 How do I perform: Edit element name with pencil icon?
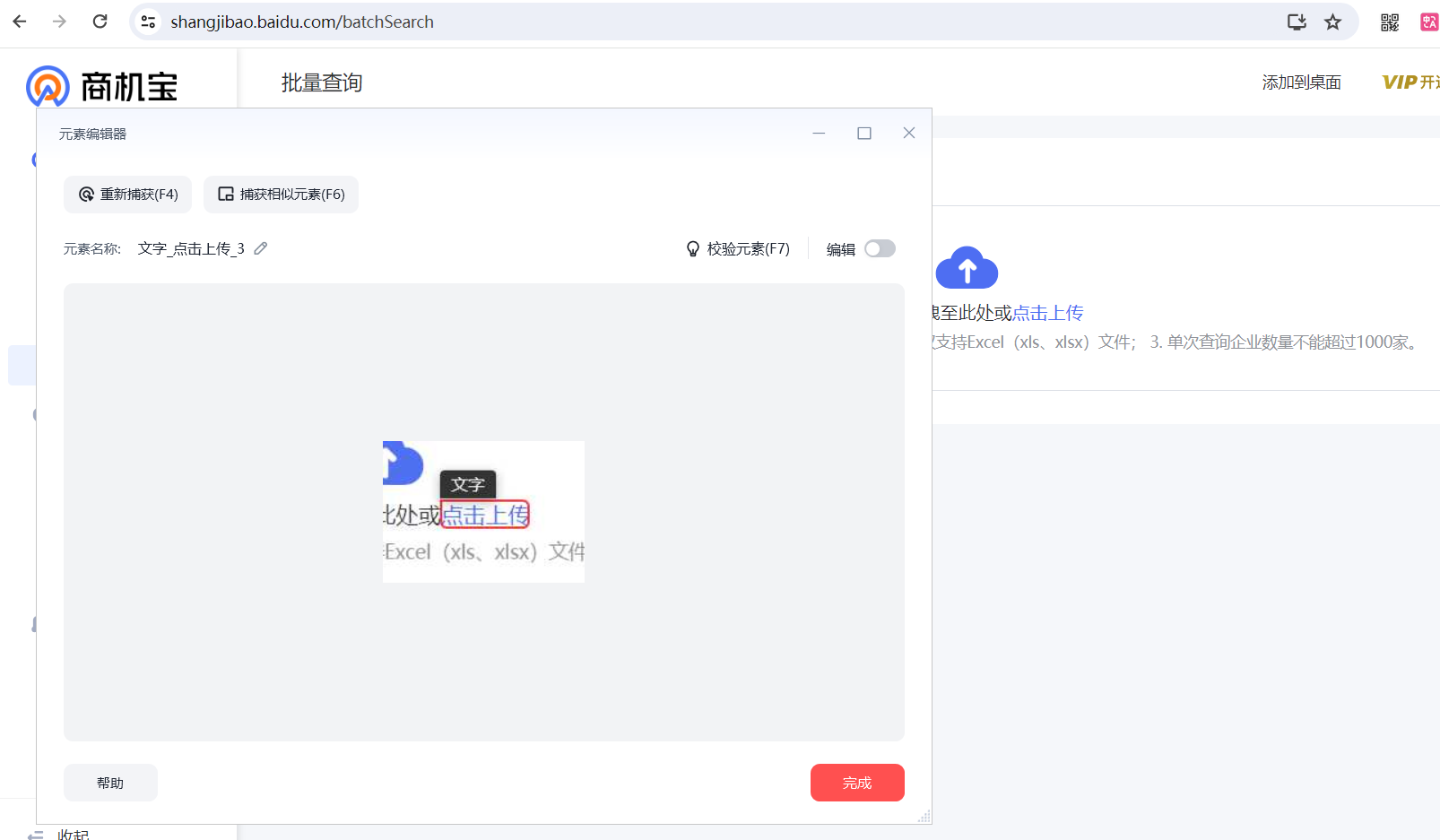point(261,248)
